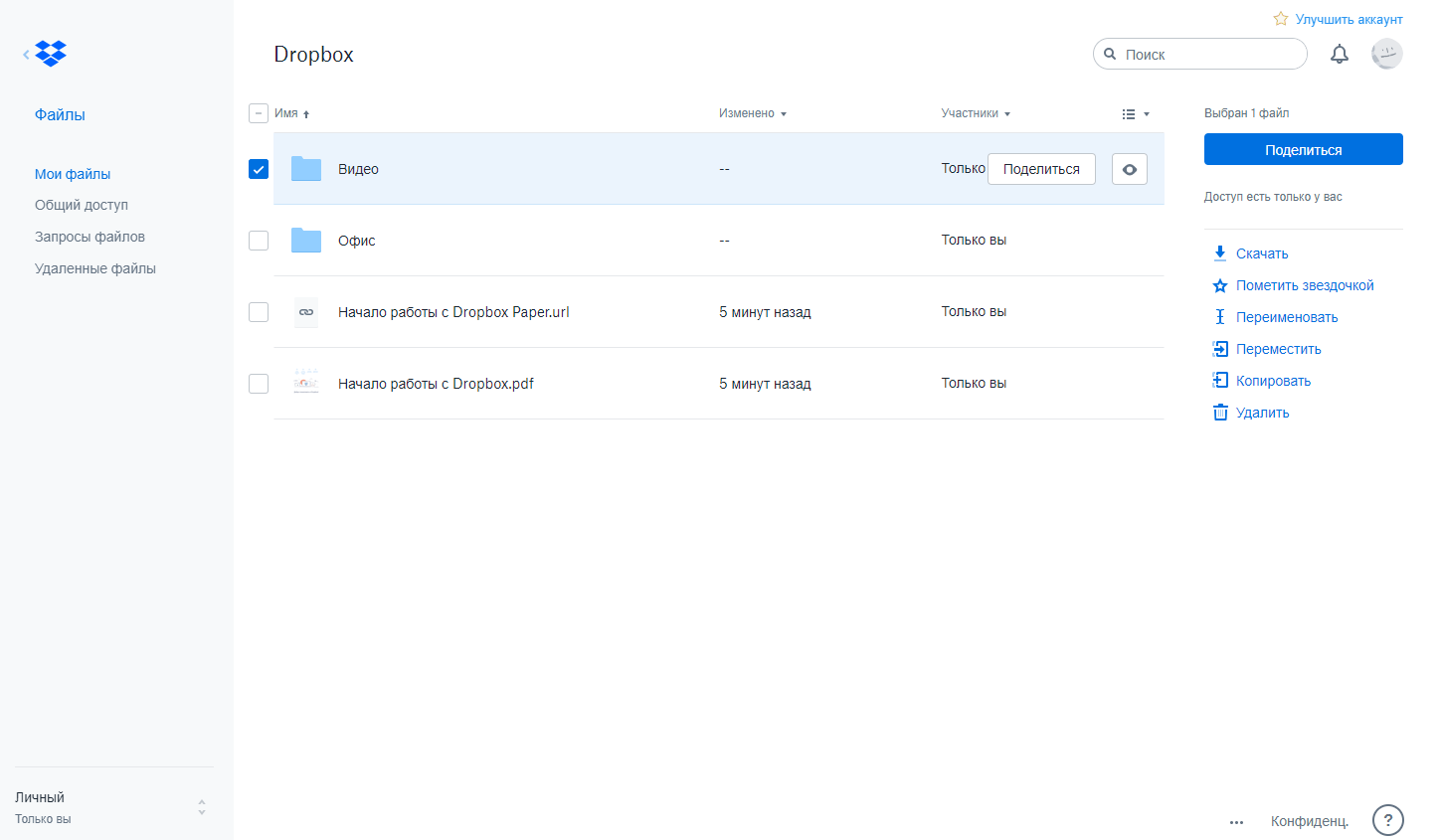Click the blue Поделиться button
The height and width of the screenshot is (840, 1440).
point(1303,149)
